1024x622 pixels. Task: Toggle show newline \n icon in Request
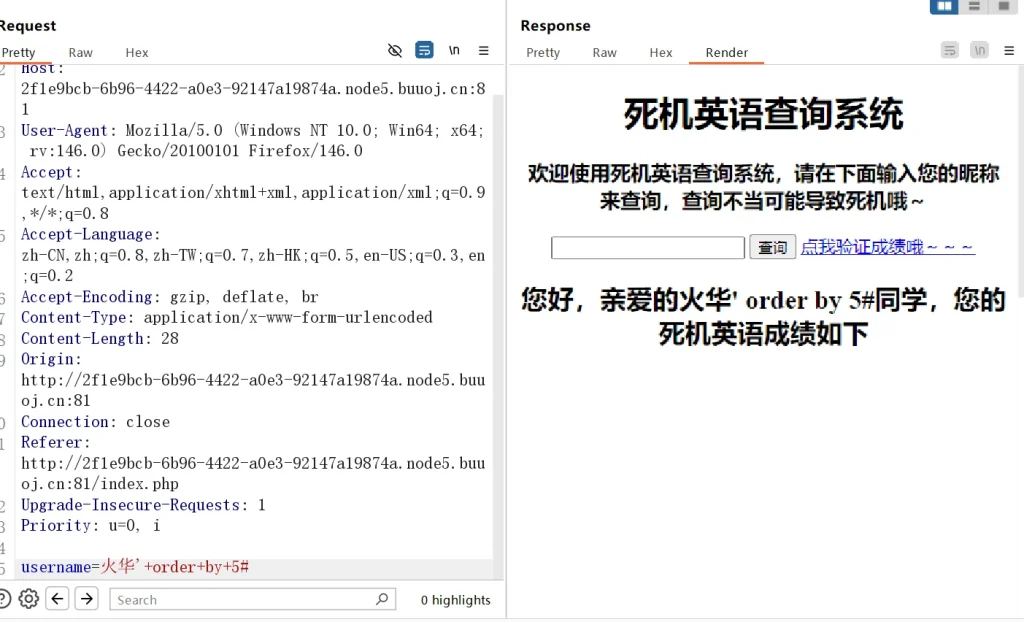click(x=454, y=50)
